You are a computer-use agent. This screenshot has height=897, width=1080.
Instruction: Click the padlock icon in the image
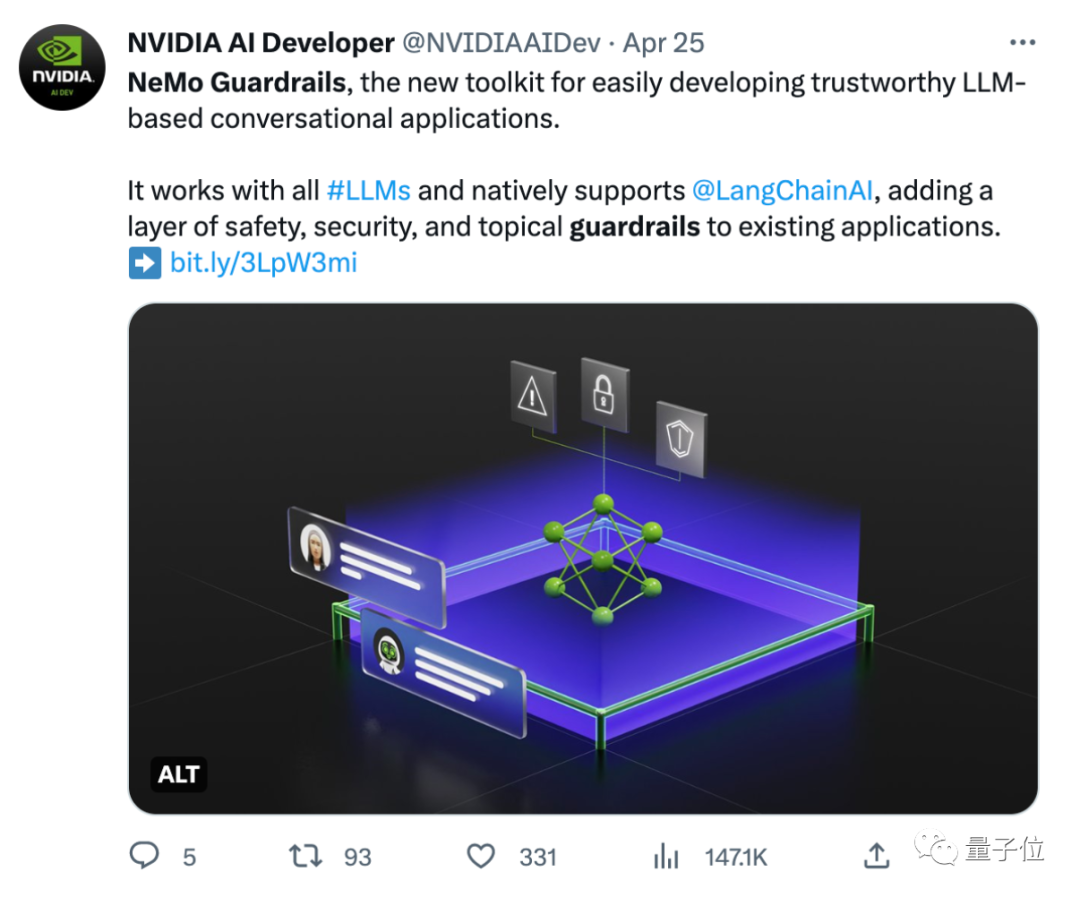click(603, 394)
